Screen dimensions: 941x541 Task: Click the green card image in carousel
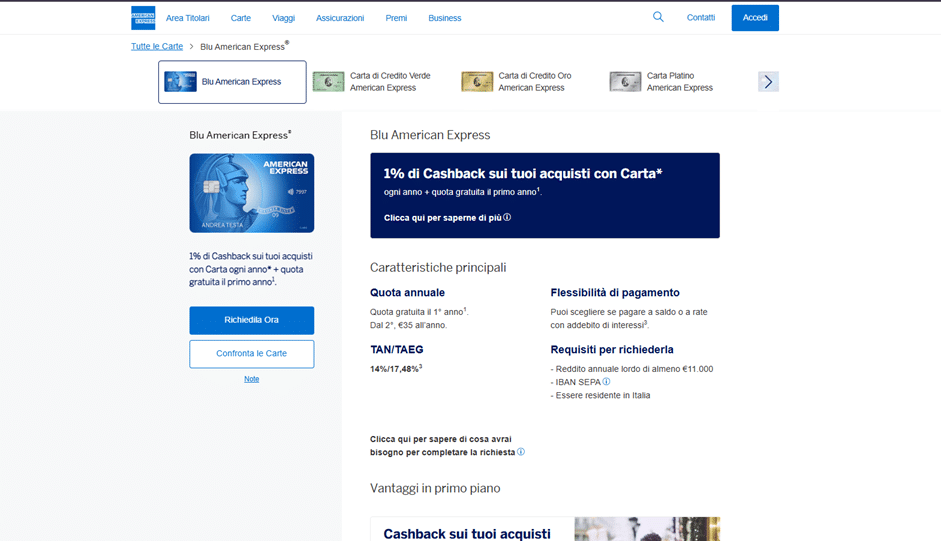click(328, 82)
